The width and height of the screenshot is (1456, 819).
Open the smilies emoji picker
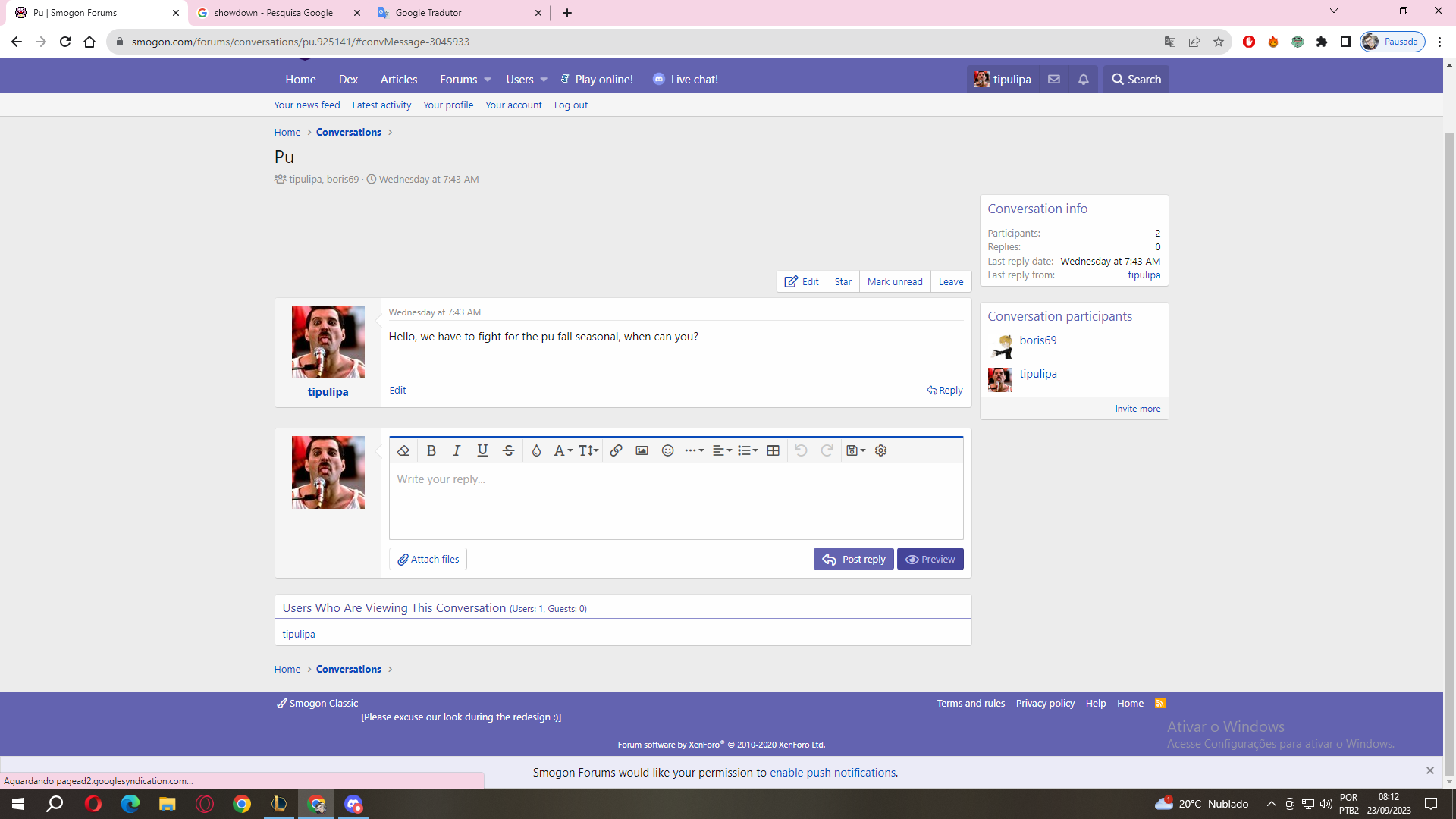[667, 450]
